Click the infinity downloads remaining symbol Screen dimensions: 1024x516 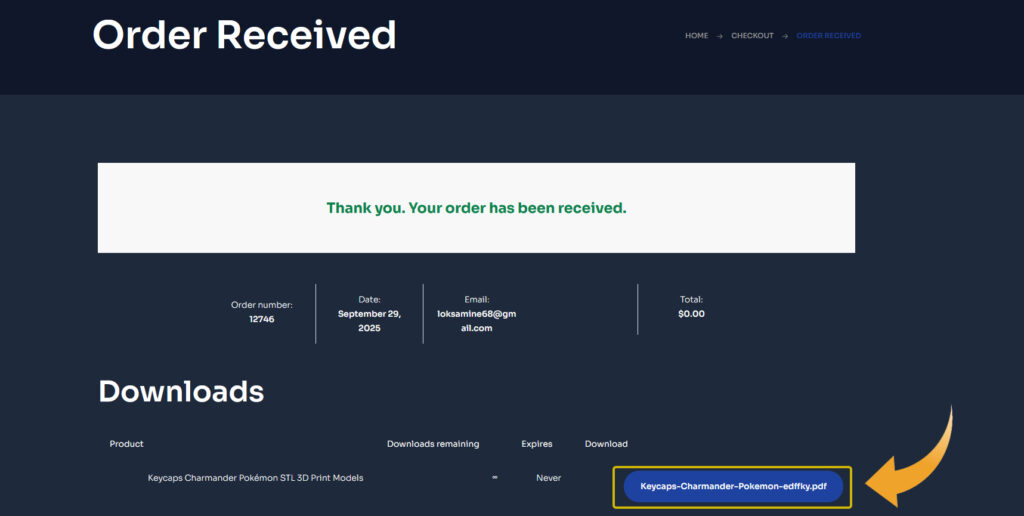pos(494,478)
